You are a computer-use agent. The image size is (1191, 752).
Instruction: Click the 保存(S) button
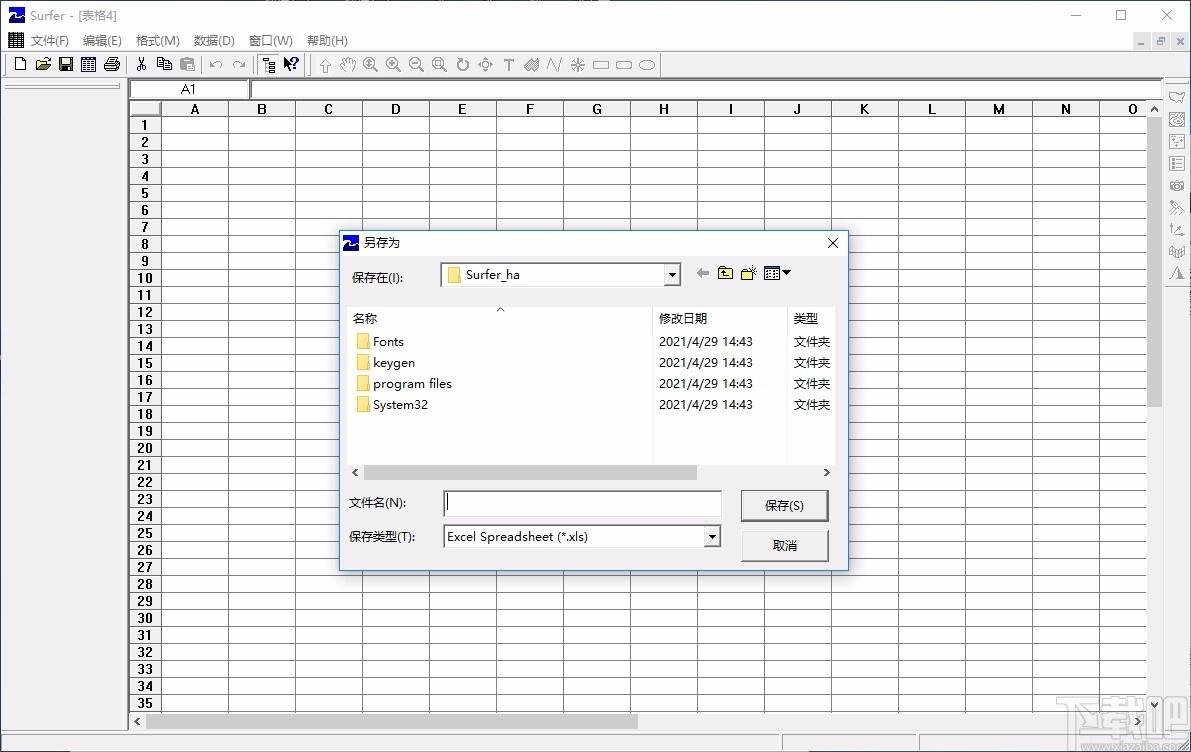(x=785, y=505)
